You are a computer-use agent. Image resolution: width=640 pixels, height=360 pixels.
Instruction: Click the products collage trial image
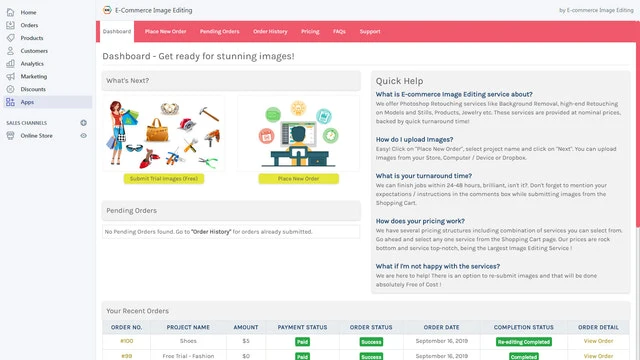tap(164, 134)
